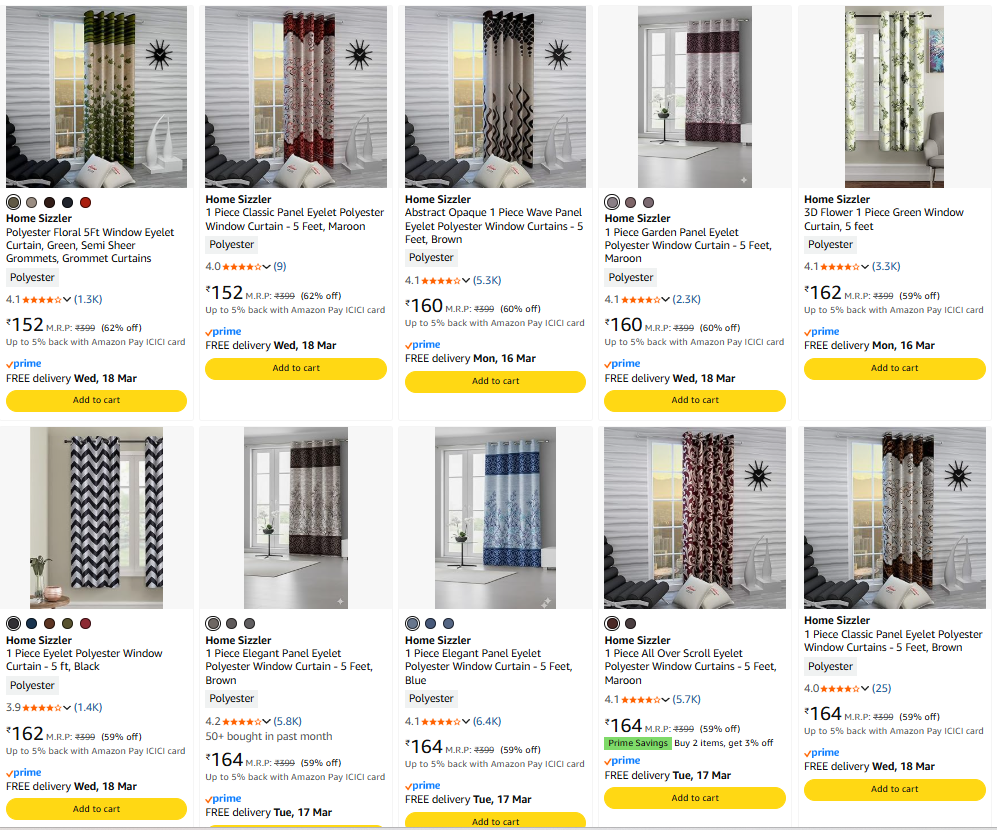Click star rating of Polyester Floral 5Ft curtain
This screenshot has height=830, width=997.
[x=41, y=299]
